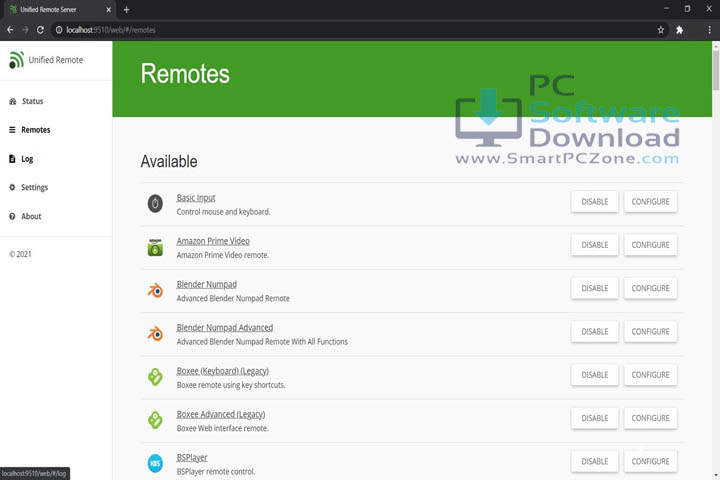Configure the Blender Numpad remote
Image resolution: width=720 pixels, height=480 pixels.
[x=650, y=288]
